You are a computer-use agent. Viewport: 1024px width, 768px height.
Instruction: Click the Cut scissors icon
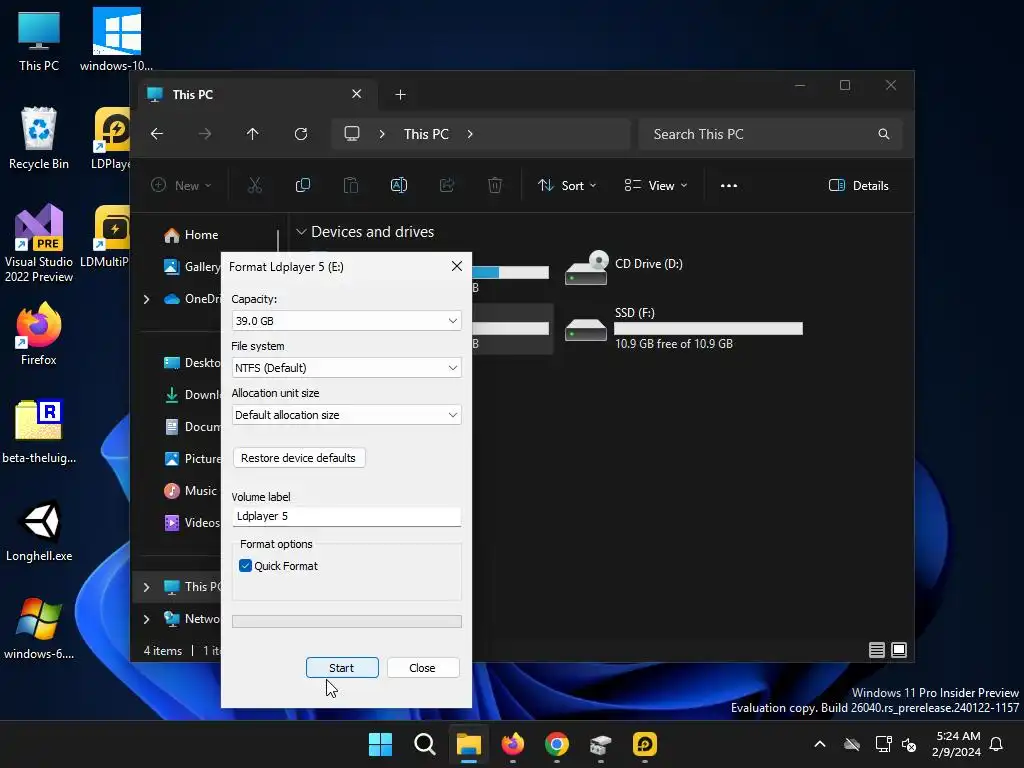pyautogui.click(x=255, y=185)
